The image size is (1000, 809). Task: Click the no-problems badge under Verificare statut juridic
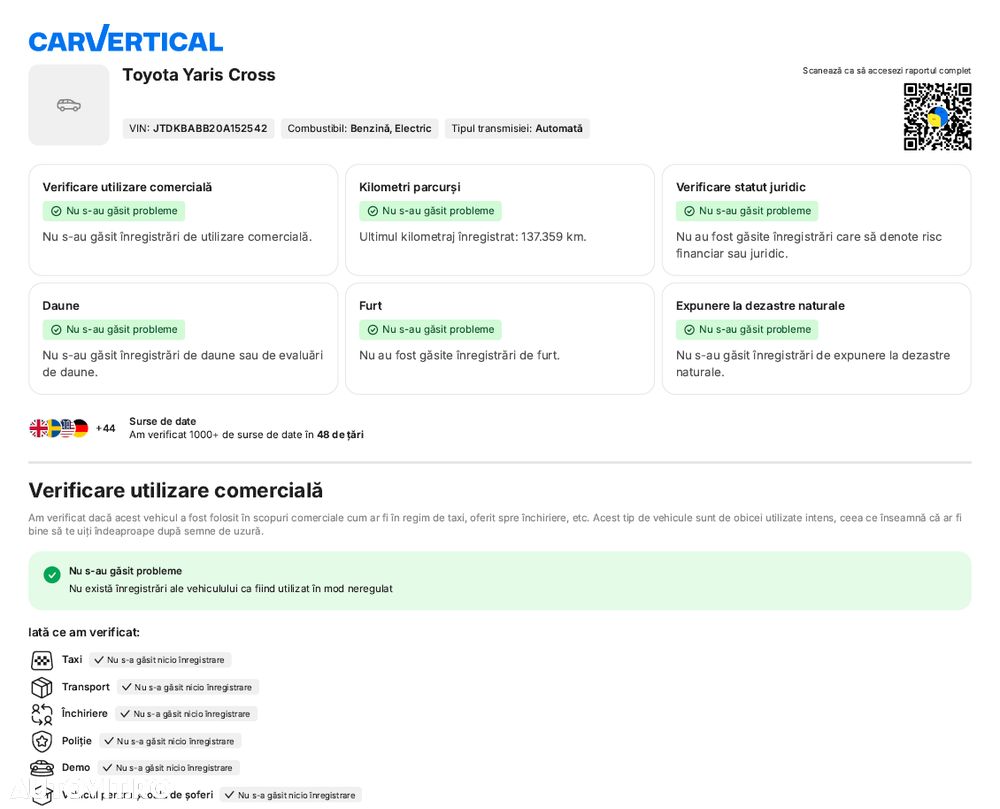point(747,211)
